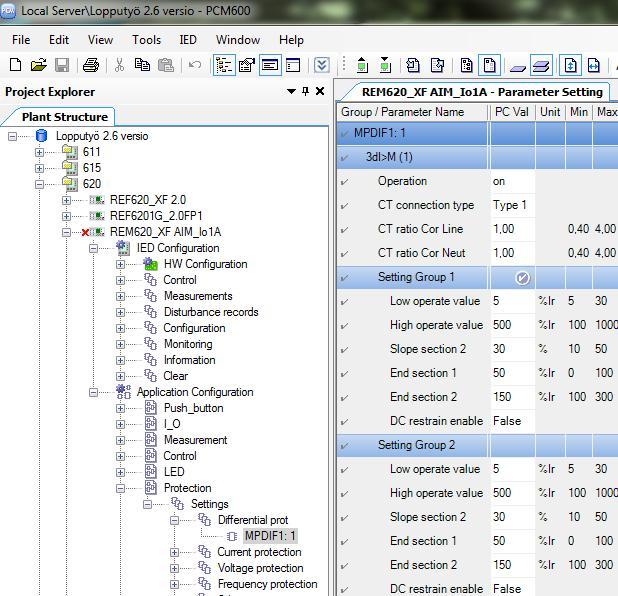Expand the Disturbance records node
This screenshot has height=596, width=618.
pos(120,312)
